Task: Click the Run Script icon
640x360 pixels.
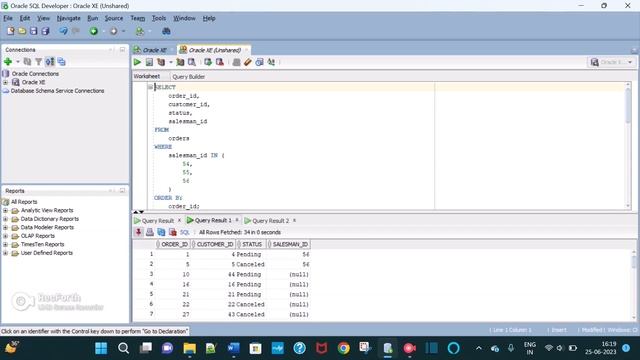Action: point(149,62)
